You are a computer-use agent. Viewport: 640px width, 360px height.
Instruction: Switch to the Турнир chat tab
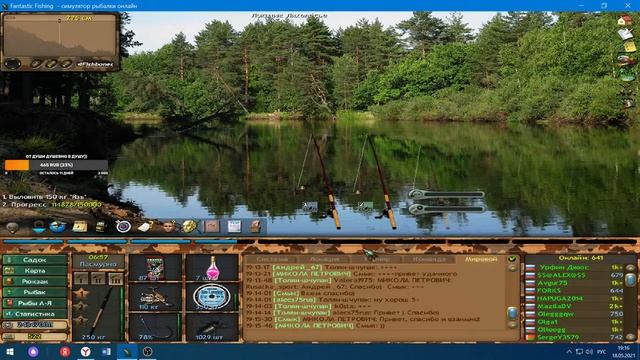coord(376,259)
